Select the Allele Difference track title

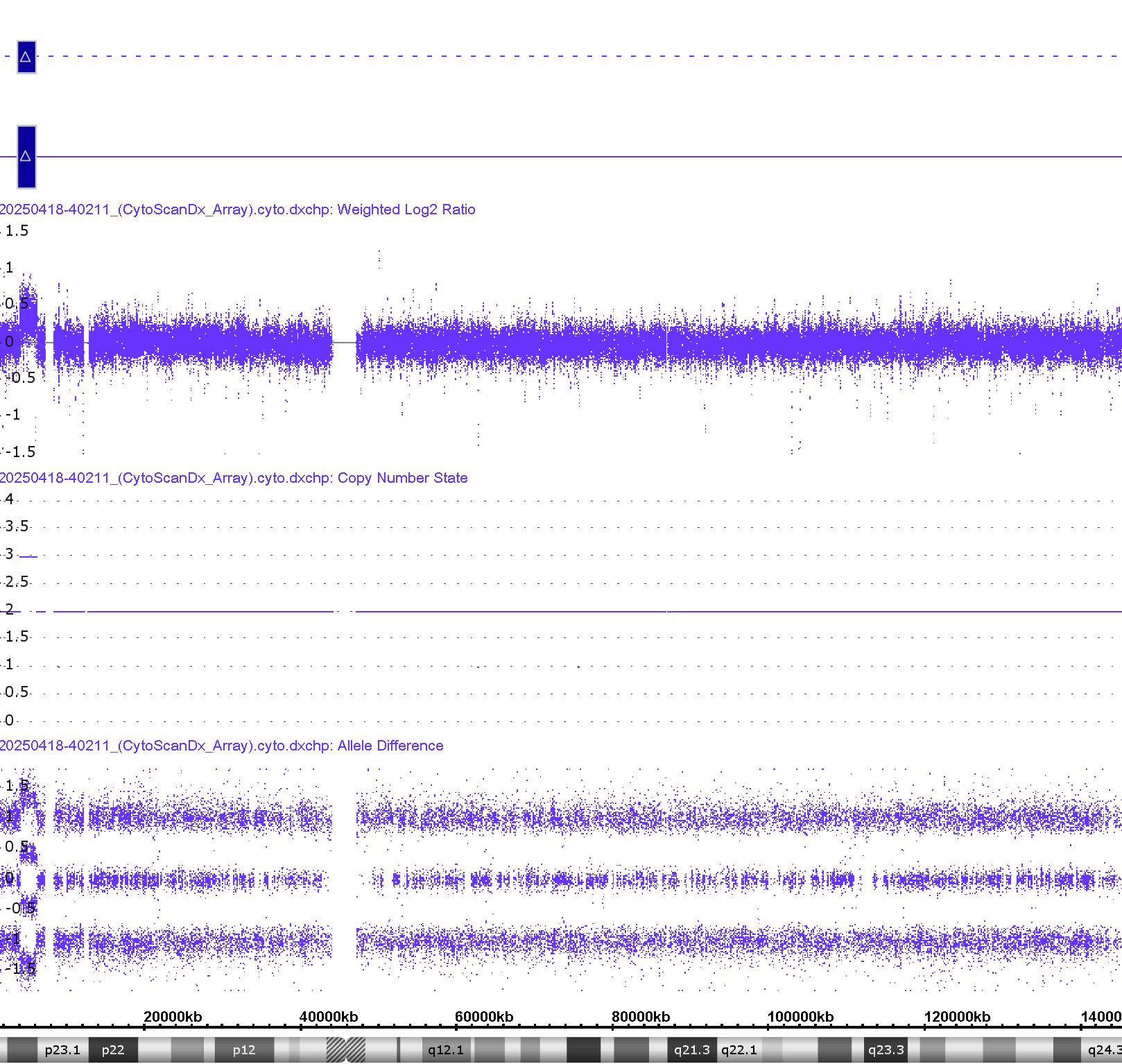click(222, 746)
